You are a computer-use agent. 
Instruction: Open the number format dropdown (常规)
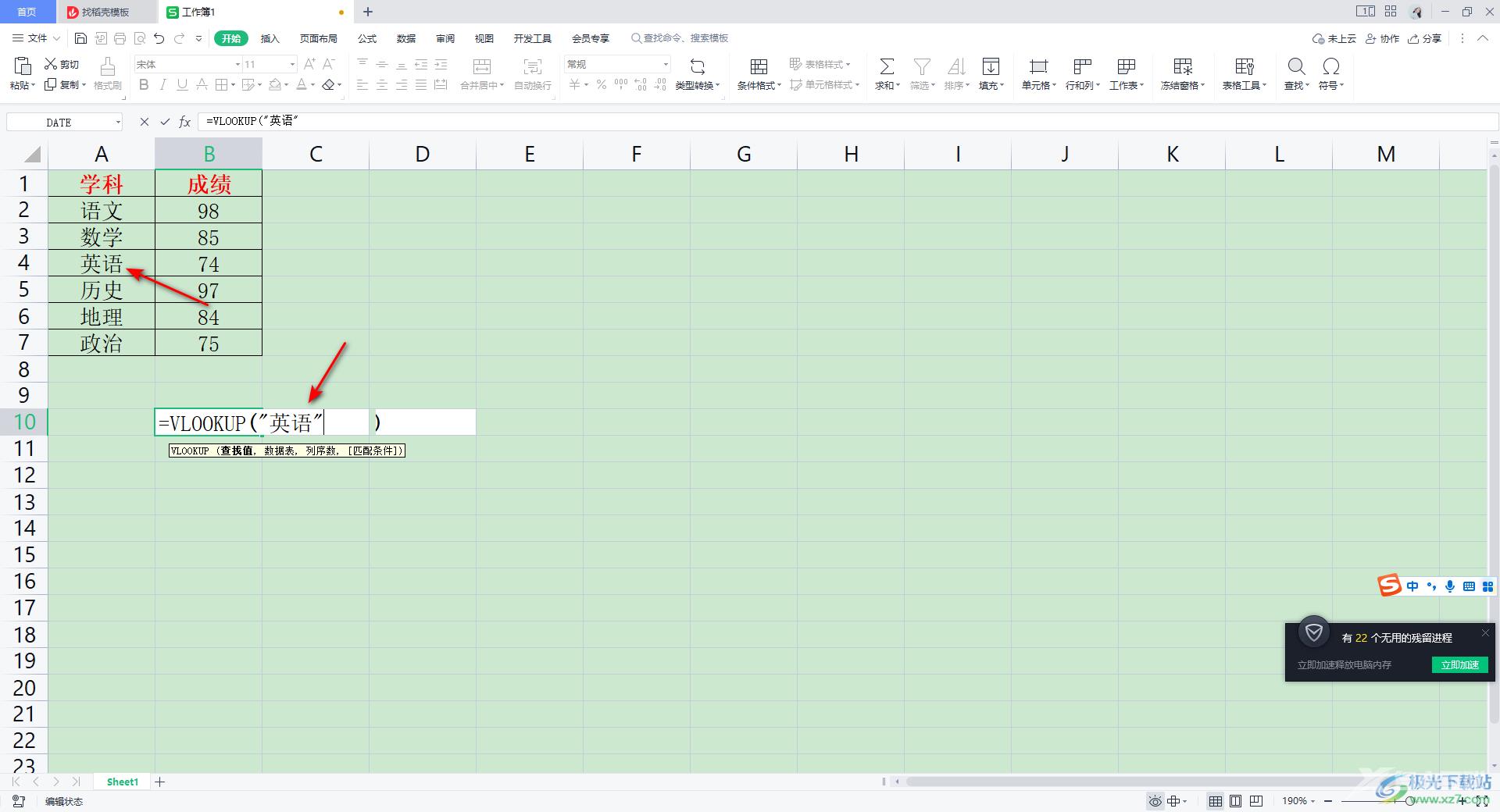tap(666, 64)
